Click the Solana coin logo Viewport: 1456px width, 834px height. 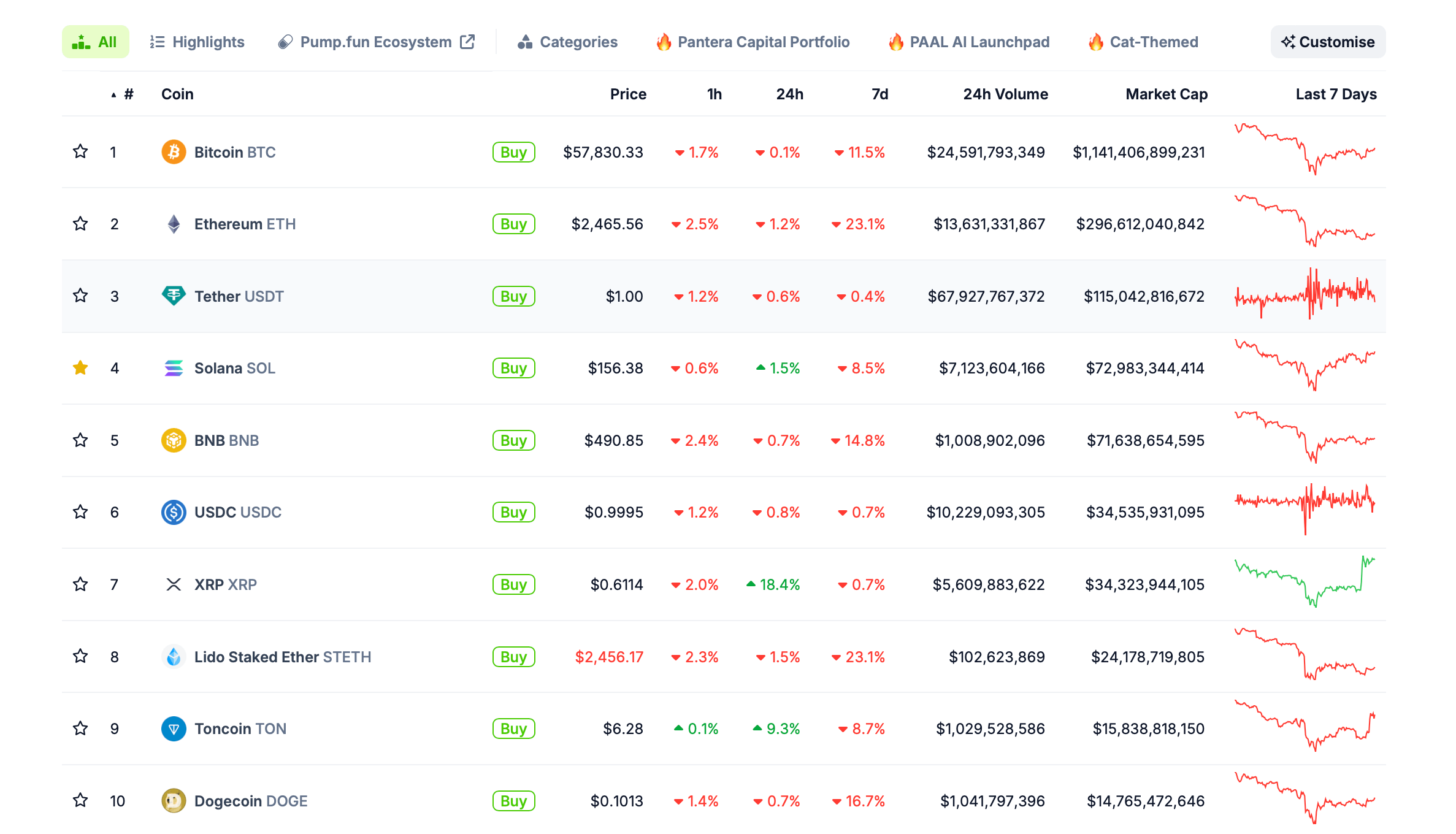coord(174,368)
